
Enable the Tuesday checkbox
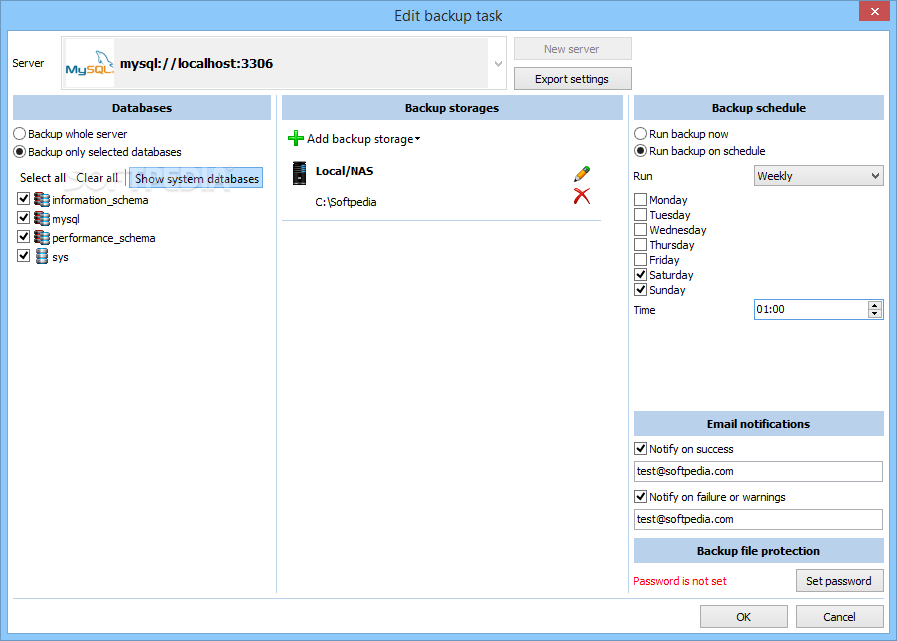[641, 215]
